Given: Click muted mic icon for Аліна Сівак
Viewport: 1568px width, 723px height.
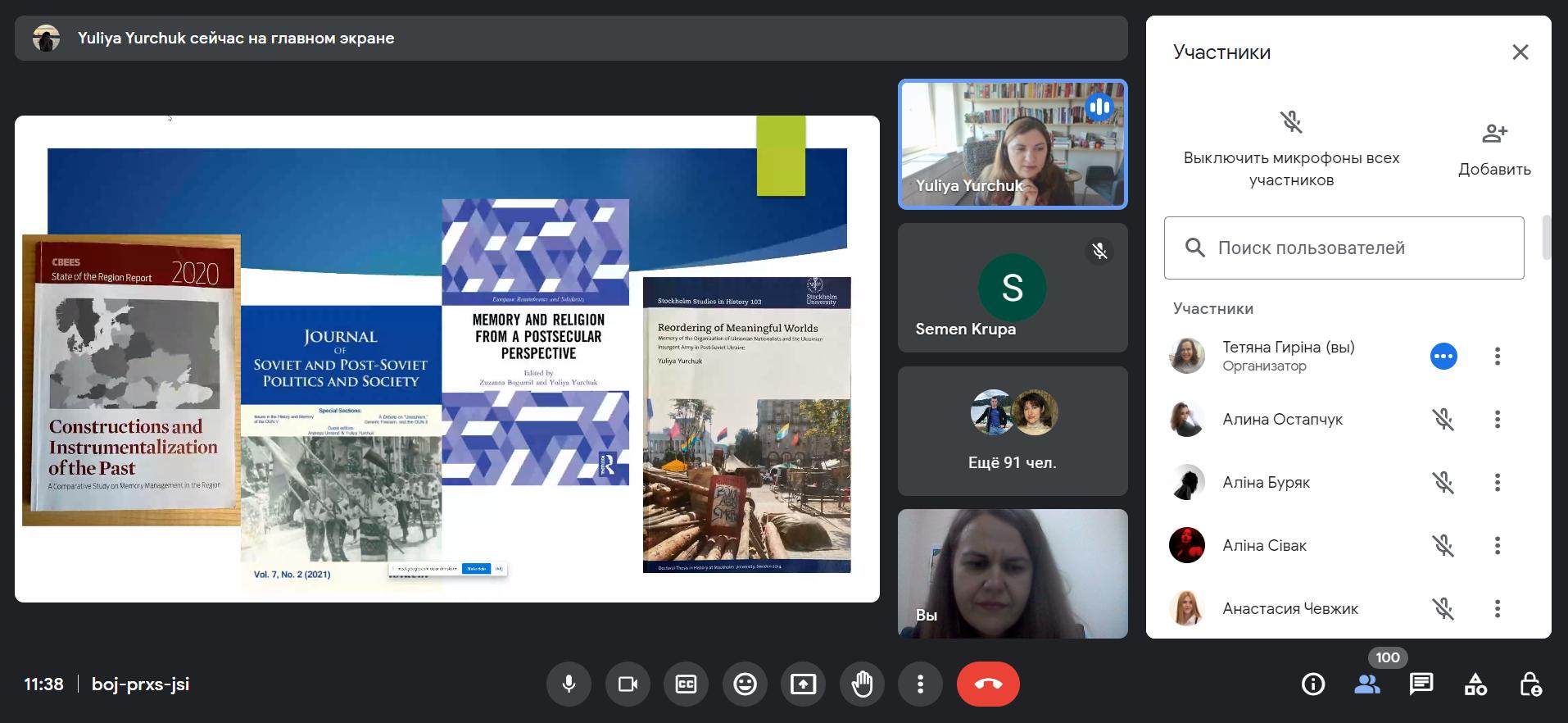Looking at the screenshot, I should [x=1443, y=545].
